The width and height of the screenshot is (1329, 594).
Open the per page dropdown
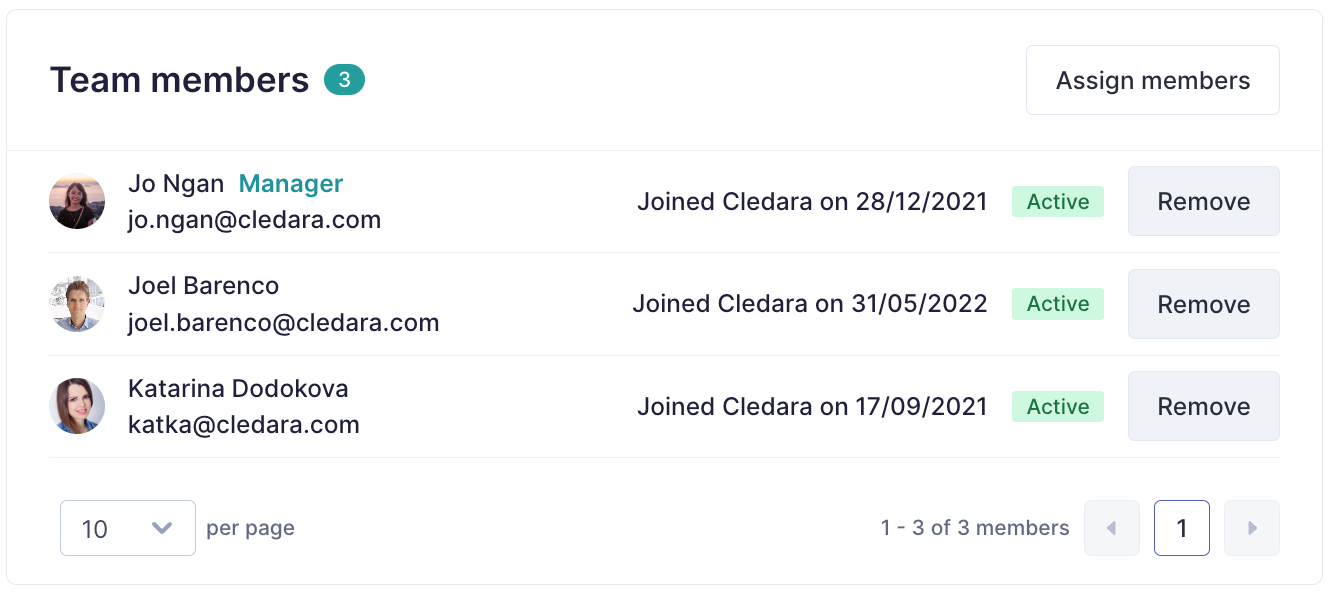(128, 528)
